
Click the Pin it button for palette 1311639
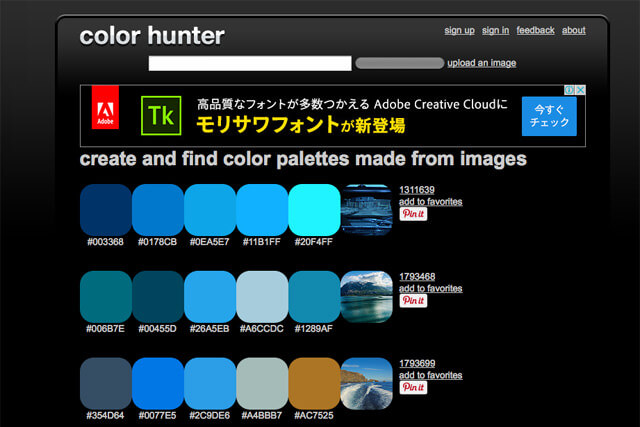point(413,214)
